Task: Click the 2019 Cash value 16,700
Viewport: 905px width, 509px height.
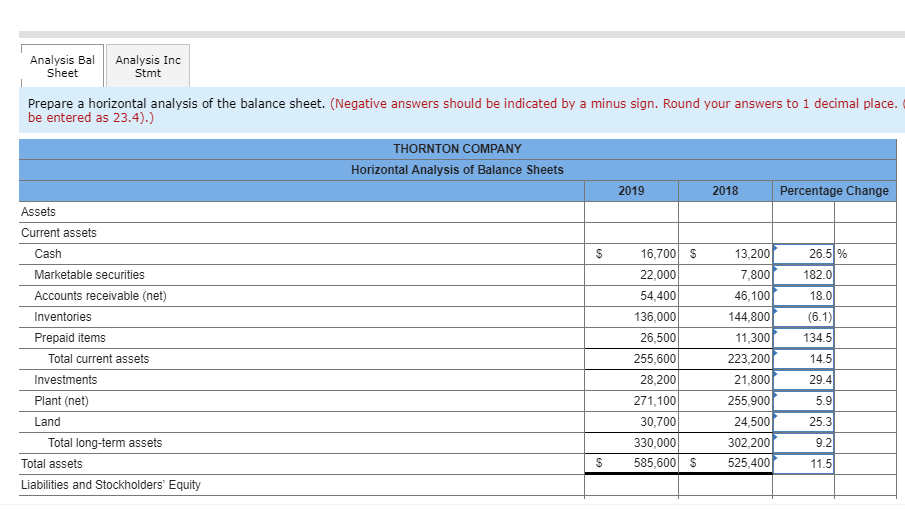Action: click(x=658, y=254)
